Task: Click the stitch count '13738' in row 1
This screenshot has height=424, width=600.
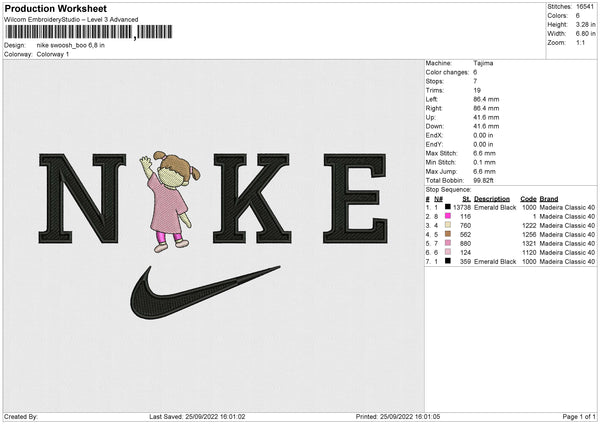Action: 462,207
